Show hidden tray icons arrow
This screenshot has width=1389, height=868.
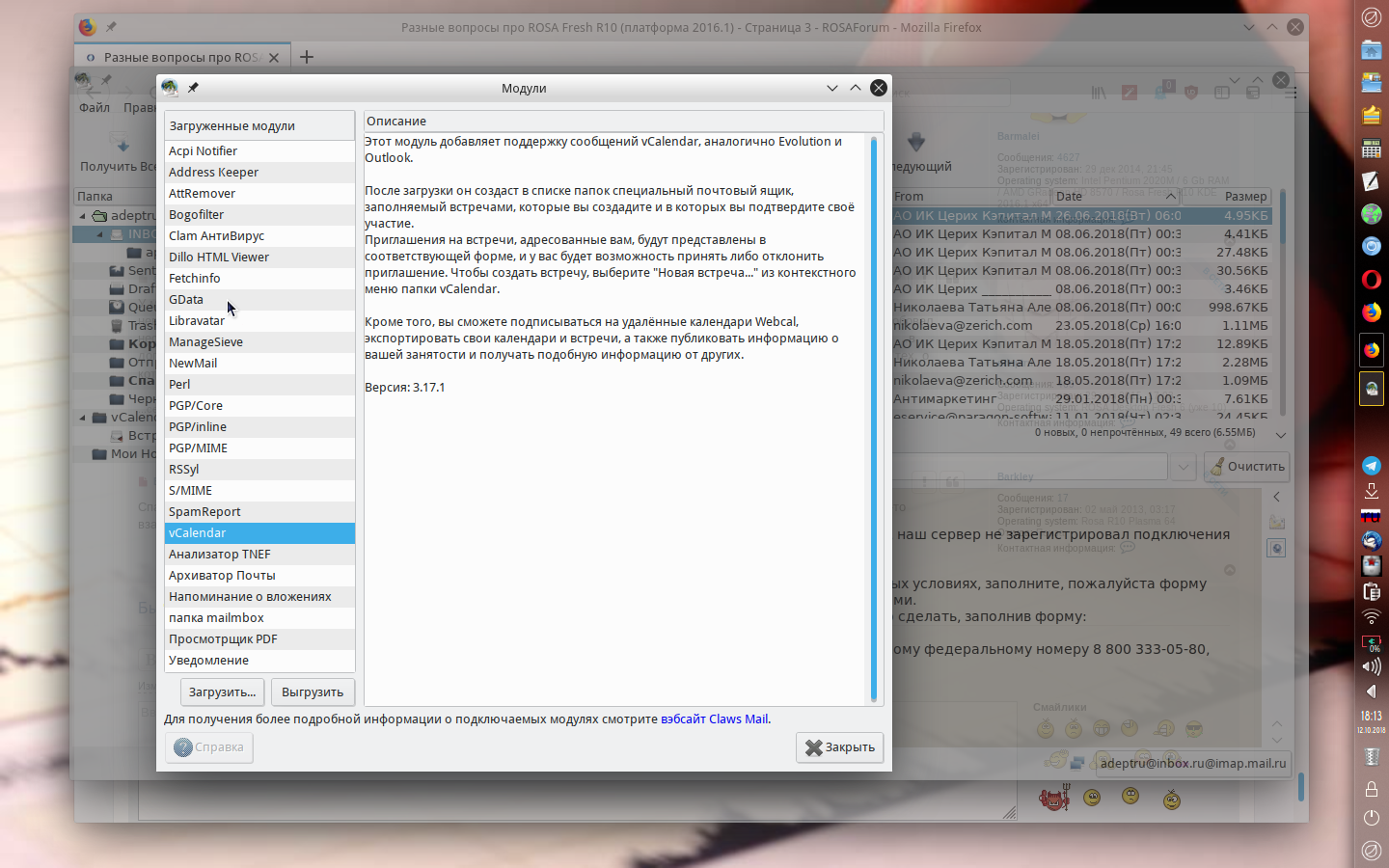click(1371, 692)
